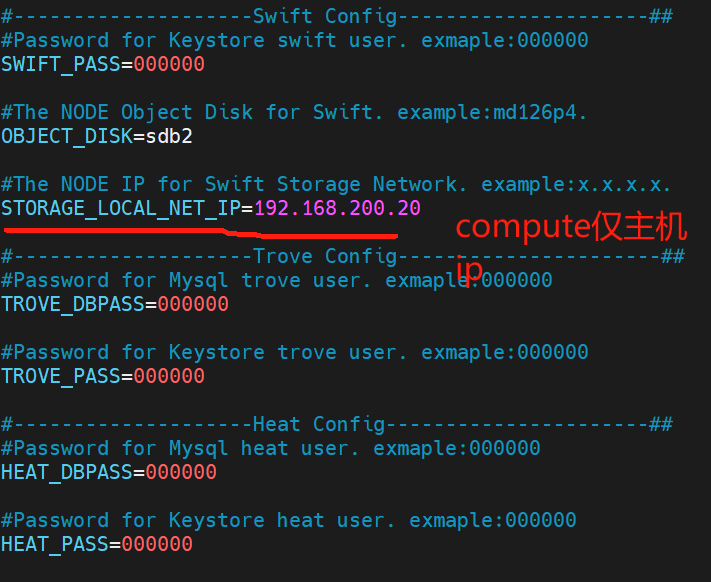Click the HEAT_DBPASS value 000000

pyautogui.click(x=181, y=472)
